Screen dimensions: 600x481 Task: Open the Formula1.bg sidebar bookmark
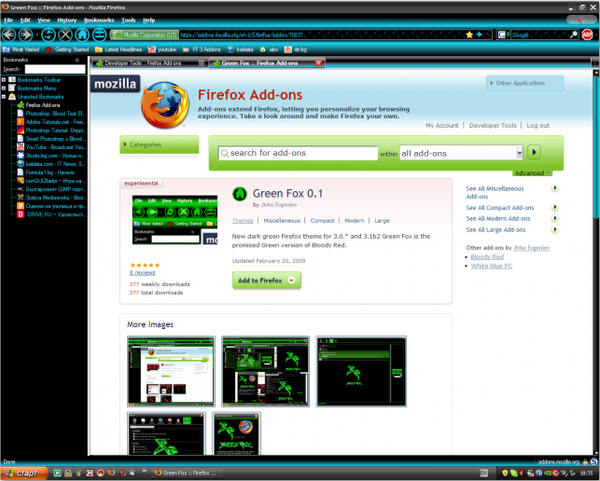pos(46,172)
